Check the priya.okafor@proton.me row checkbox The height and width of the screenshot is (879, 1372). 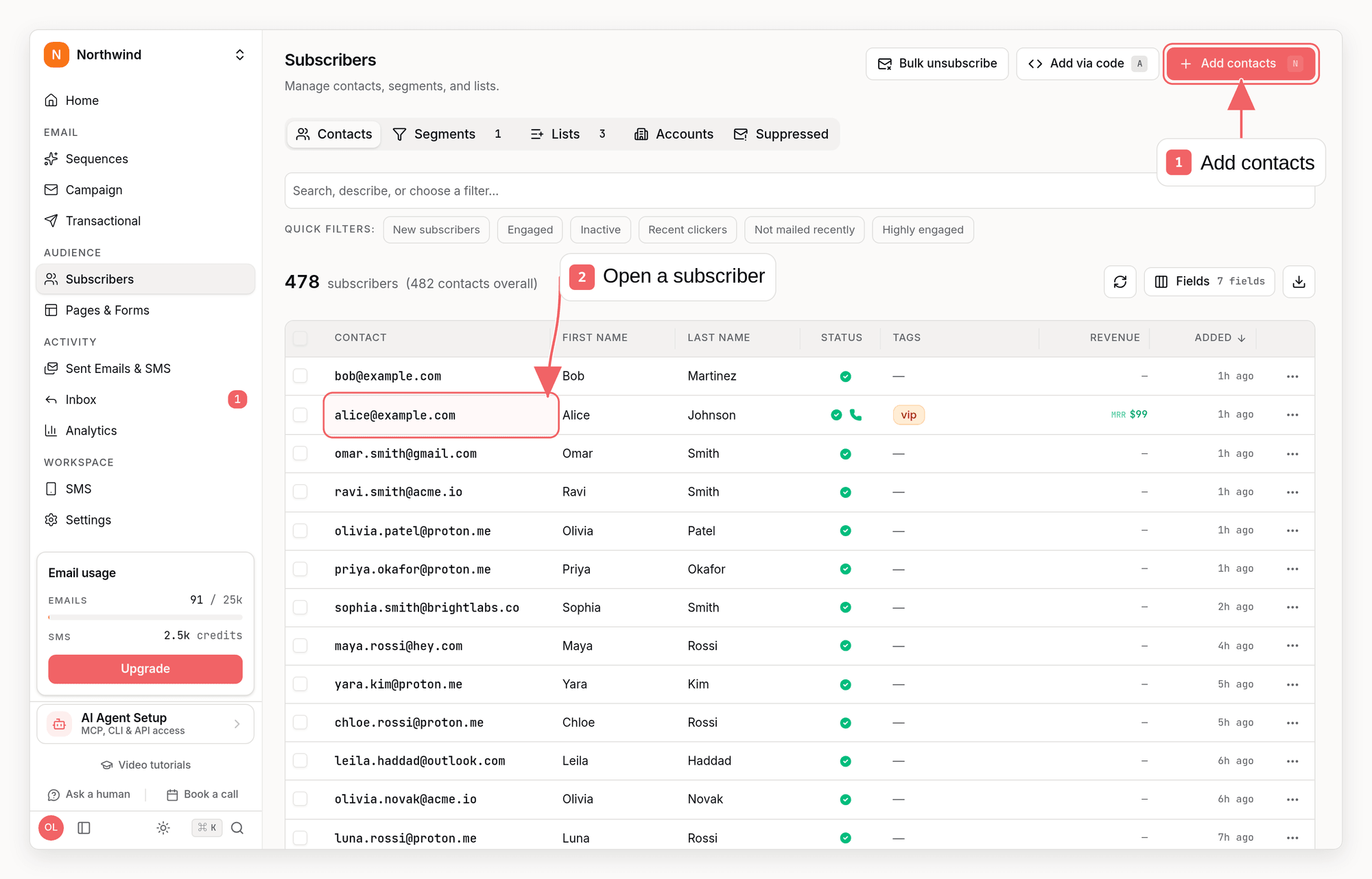300,569
